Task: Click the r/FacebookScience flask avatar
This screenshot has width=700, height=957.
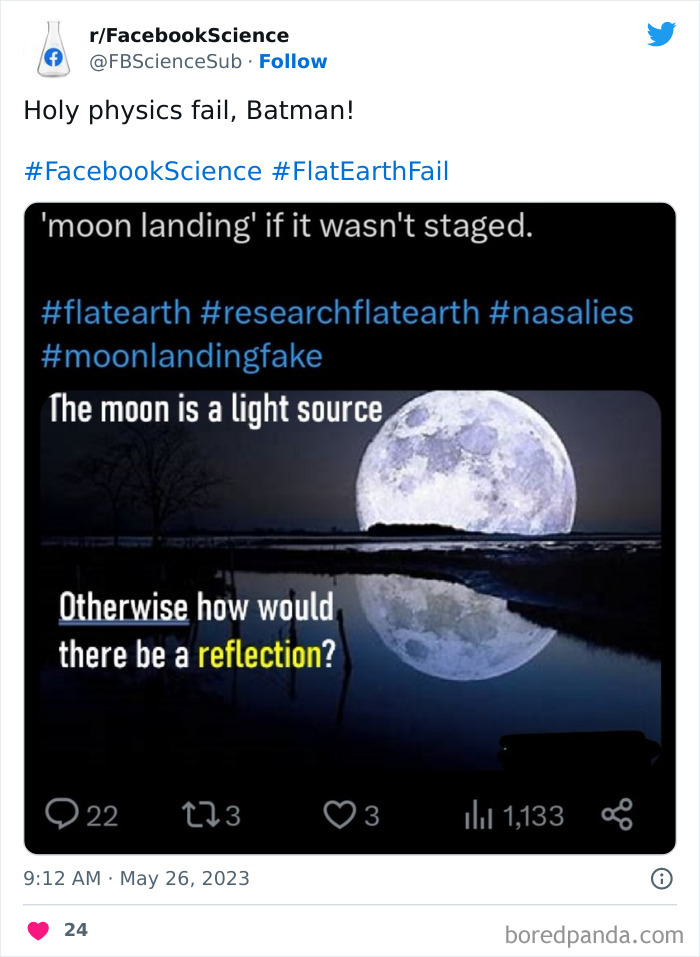Action: (x=55, y=48)
